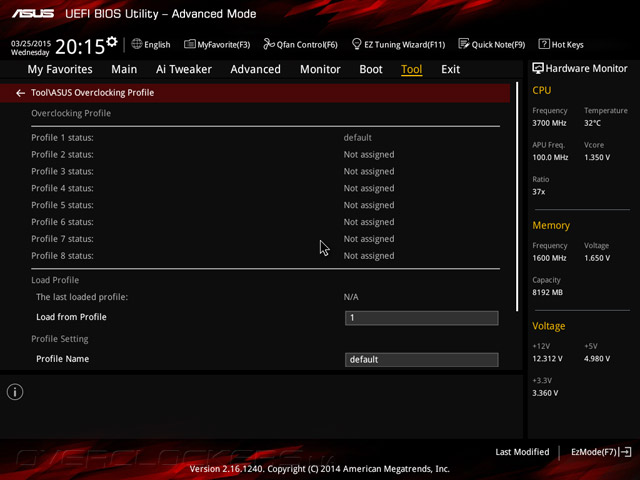Screen dimensions: 640x480
Task: Select the Profile 8 status row
Action: 265,256
